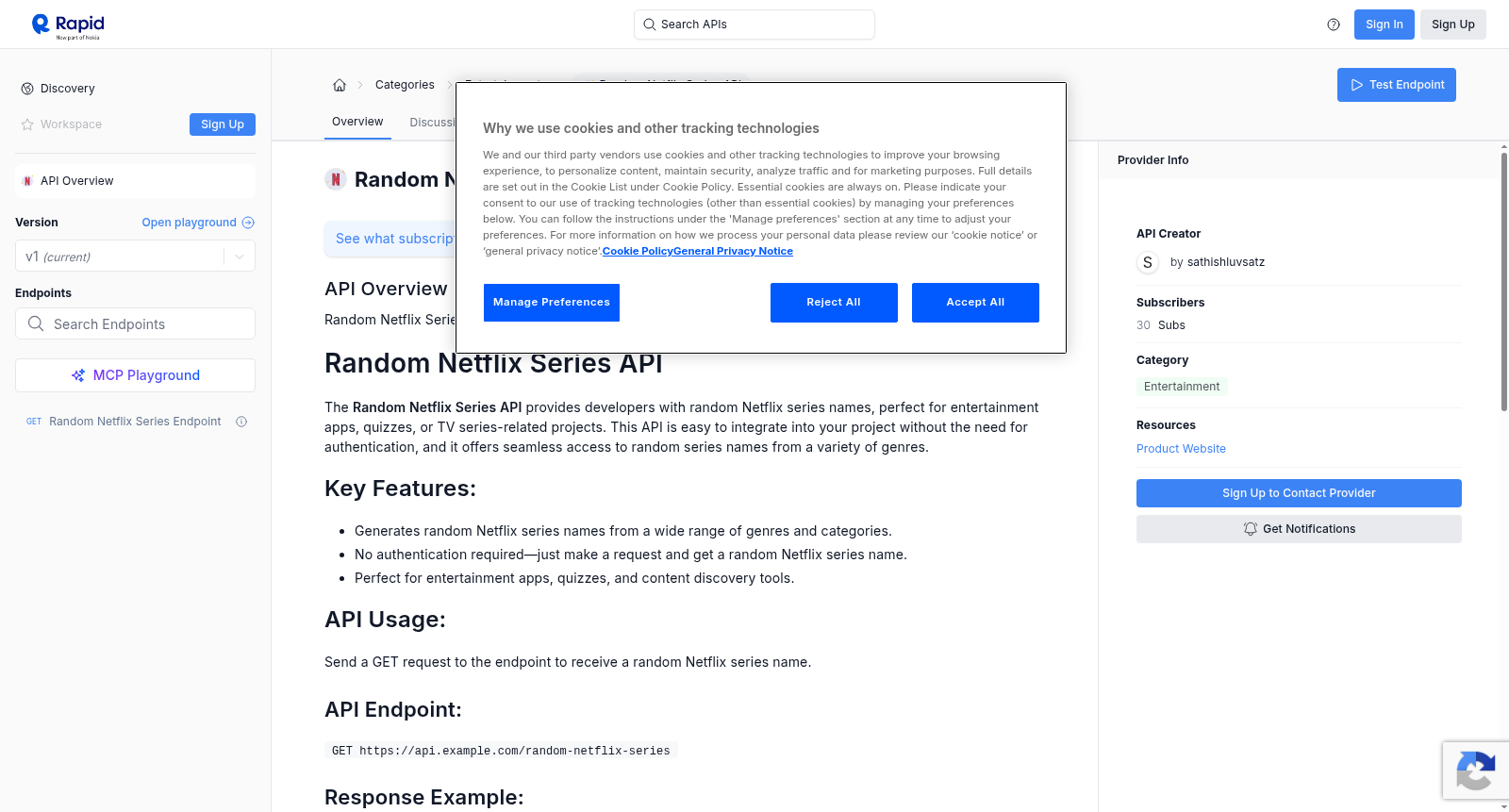Click the 30 Subs subscriber count
This screenshot has width=1509, height=812.
(x=1161, y=325)
